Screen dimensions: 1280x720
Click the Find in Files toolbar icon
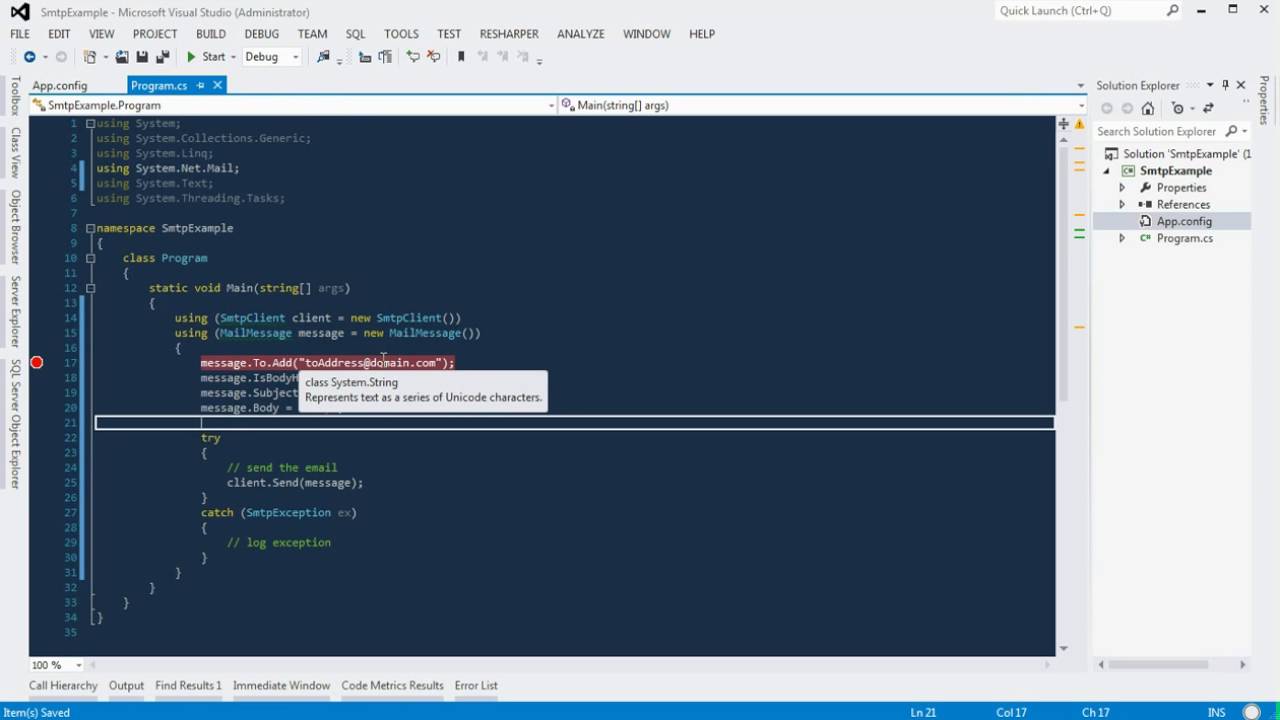coord(323,57)
